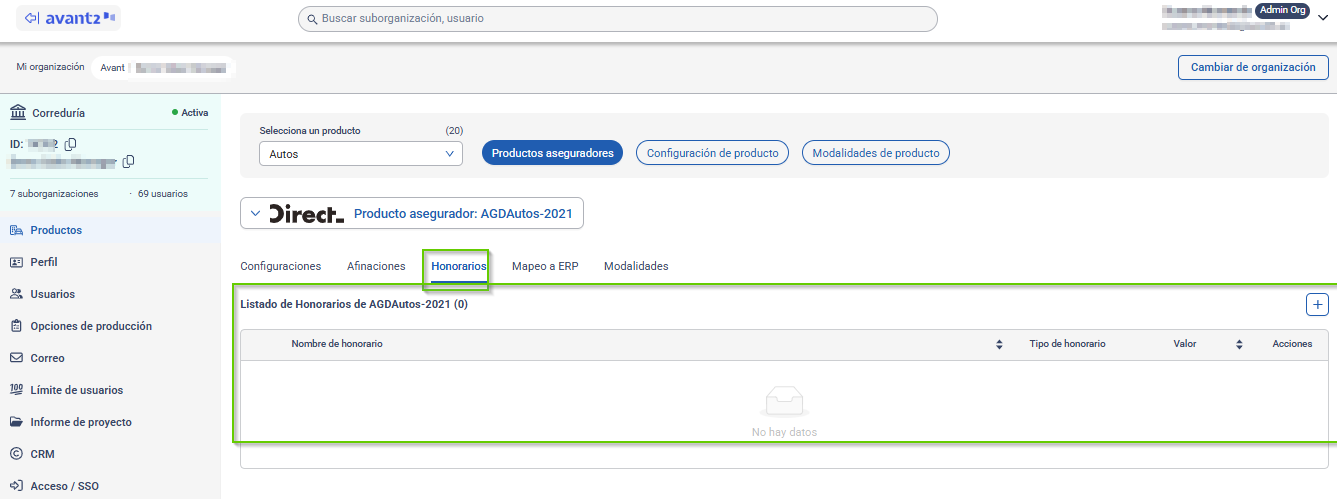Sort by Valor column arrows
The height and width of the screenshot is (499, 1337).
(1239, 344)
